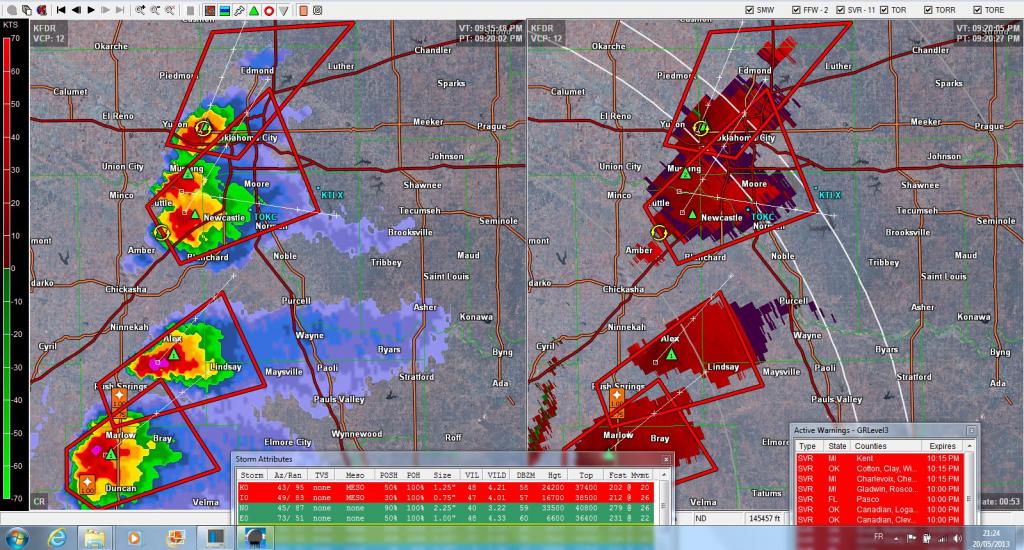Close the Storm Attributes window
This screenshot has width=1024, height=550.
click(665, 459)
